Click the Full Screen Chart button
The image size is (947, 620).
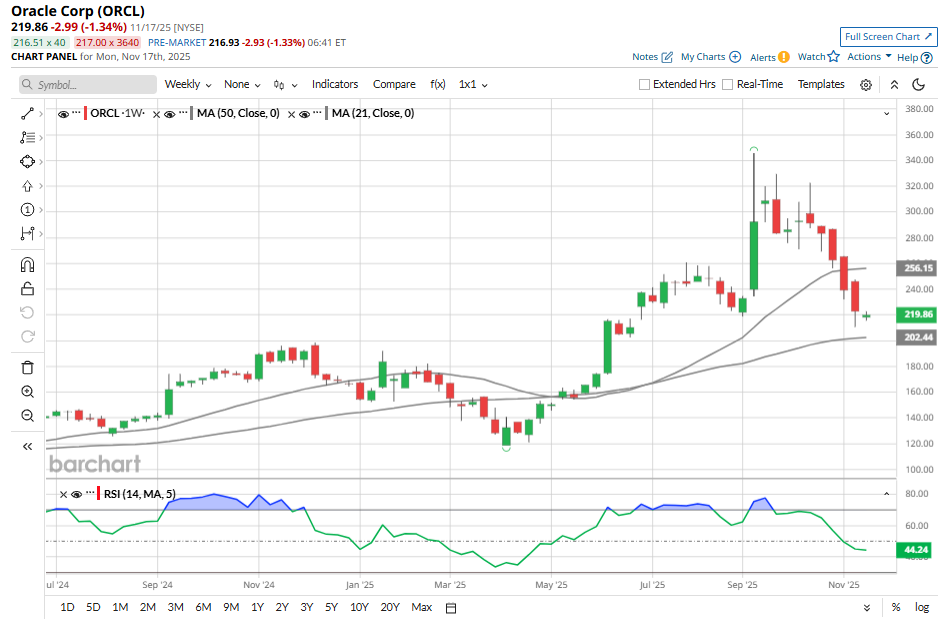tap(888, 37)
